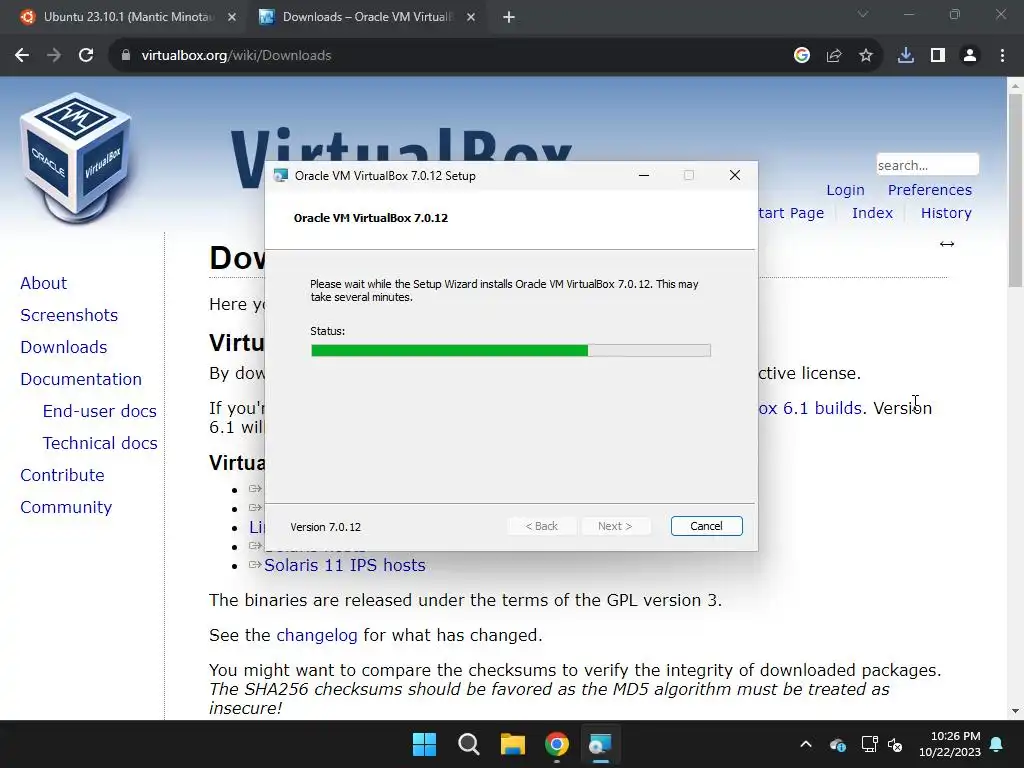Screen dimensions: 1024x768
Task: Minimize the VirtualBox Setup dialog
Action: point(644,176)
